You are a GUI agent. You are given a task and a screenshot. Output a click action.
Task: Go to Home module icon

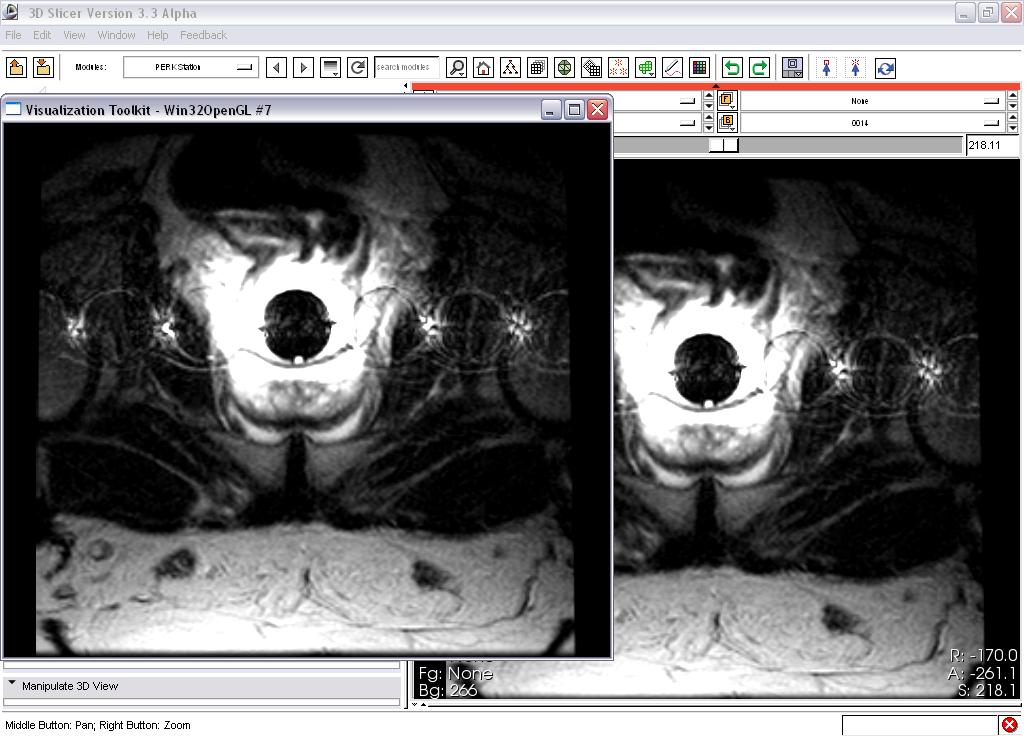coord(483,68)
